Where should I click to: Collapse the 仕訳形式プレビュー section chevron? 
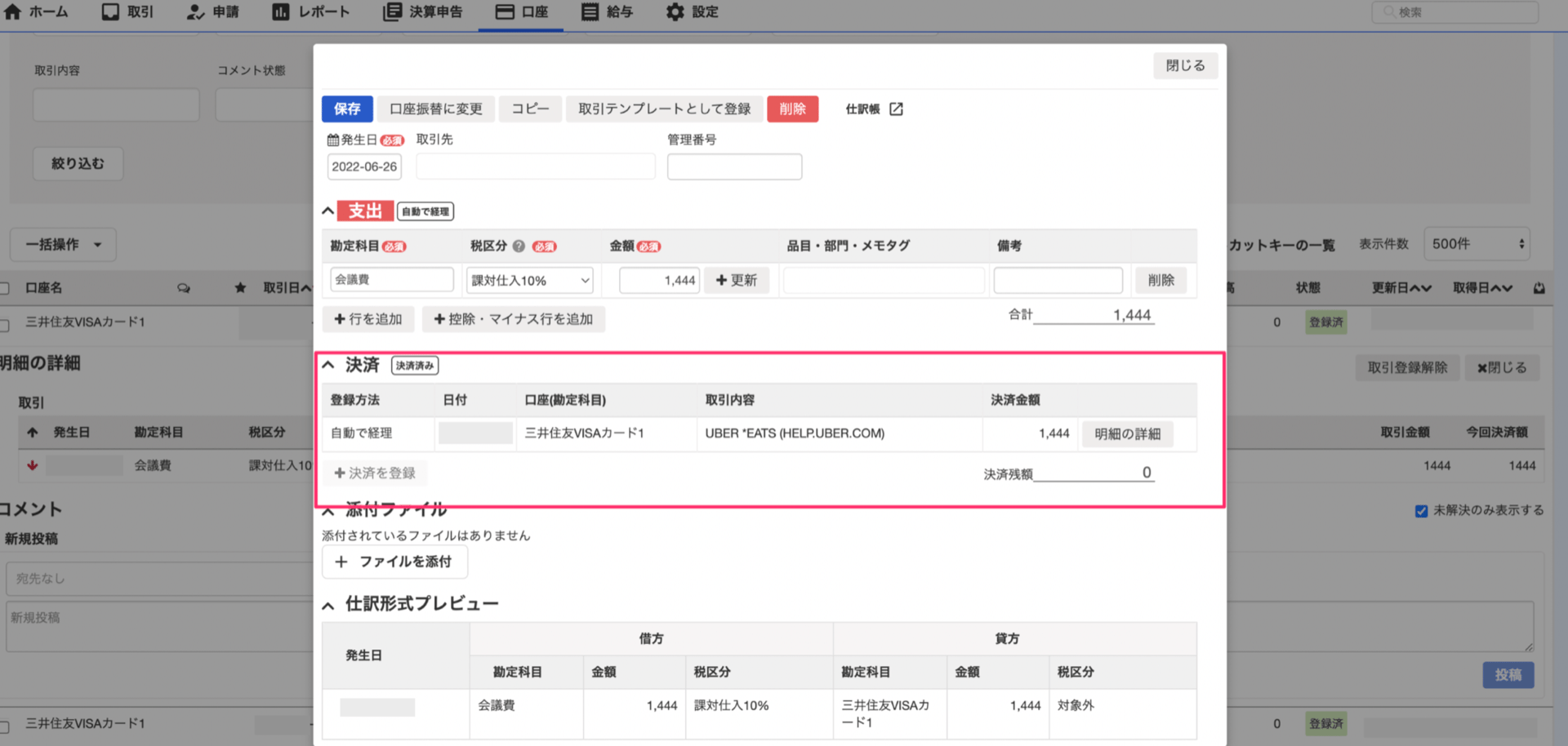(x=328, y=606)
